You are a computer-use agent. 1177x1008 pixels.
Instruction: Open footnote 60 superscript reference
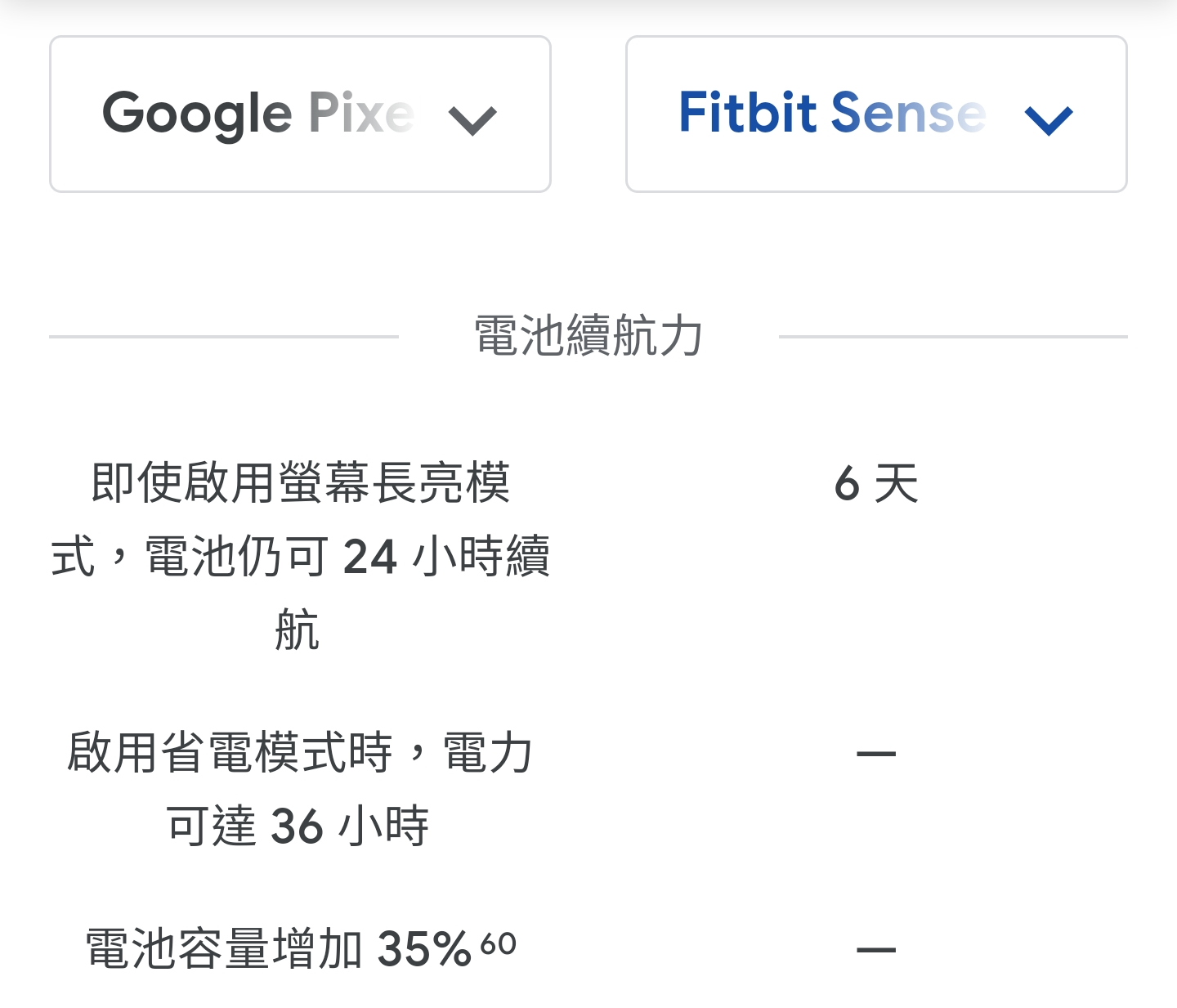(x=499, y=944)
